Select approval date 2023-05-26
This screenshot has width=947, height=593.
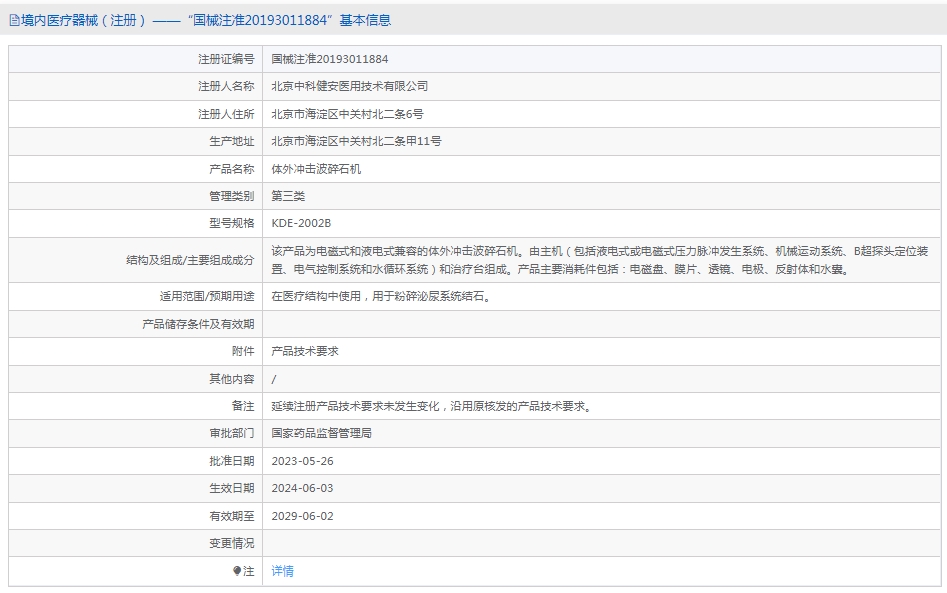(x=303, y=461)
